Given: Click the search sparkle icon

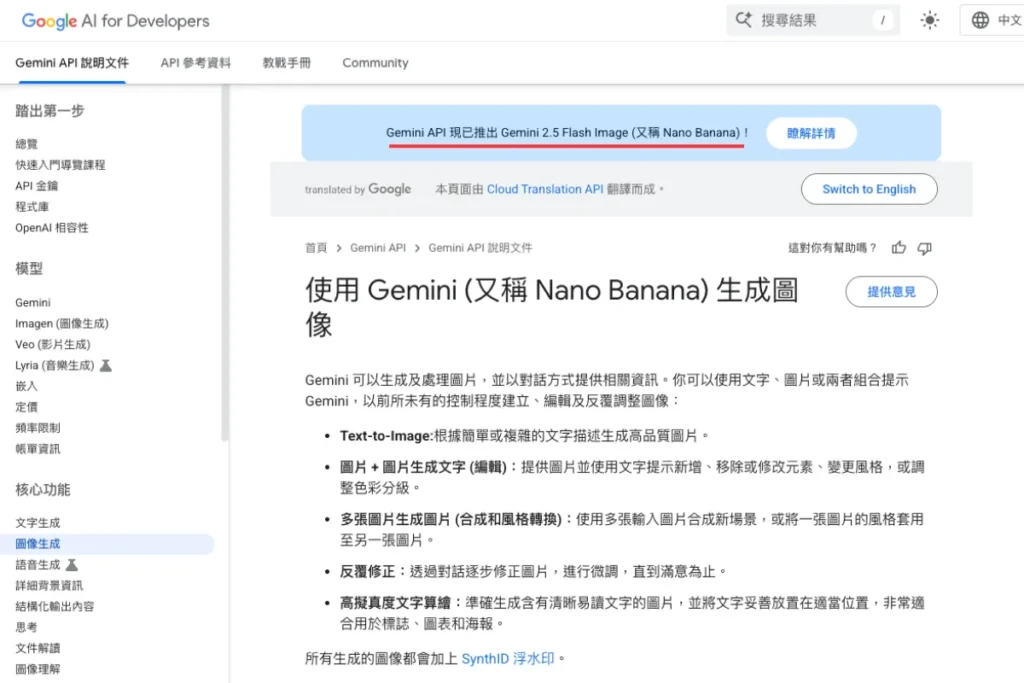Looking at the screenshot, I should [743, 20].
